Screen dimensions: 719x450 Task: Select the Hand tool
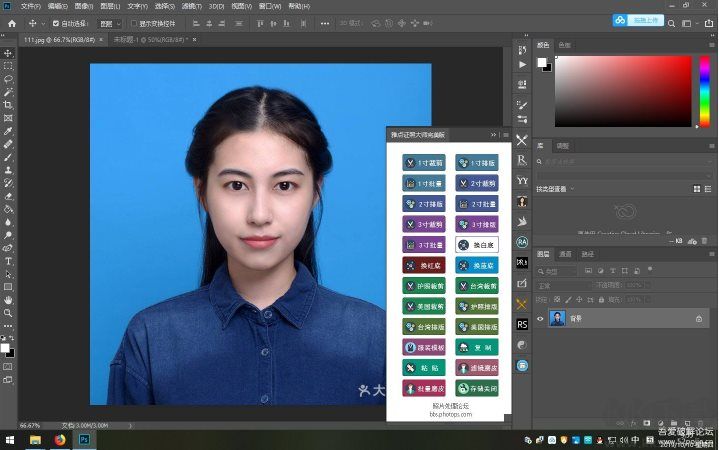click(8, 299)
